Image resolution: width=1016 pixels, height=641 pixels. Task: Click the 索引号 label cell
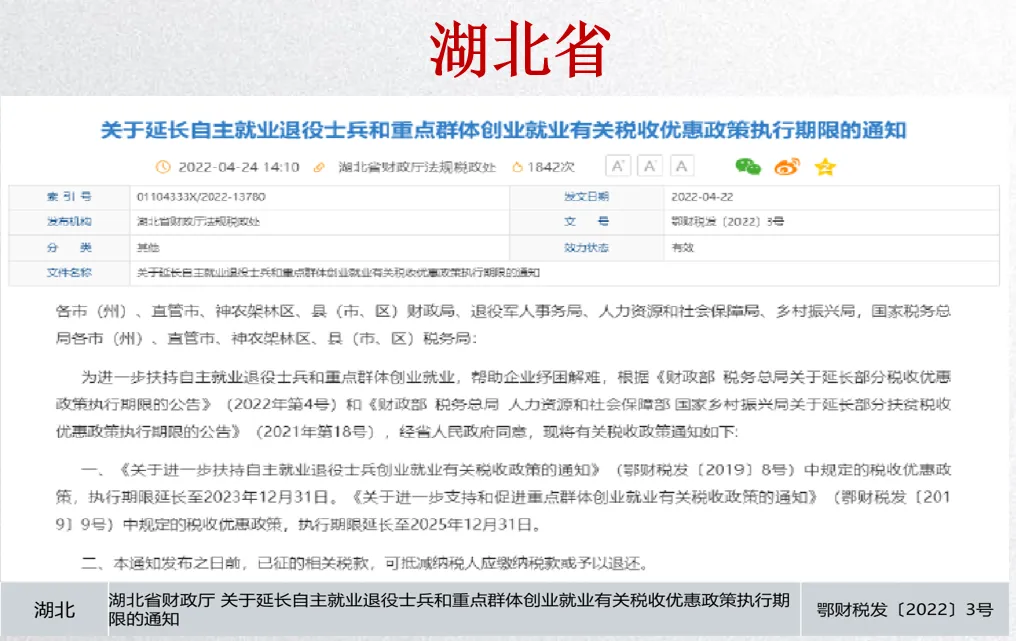(69, 196)
